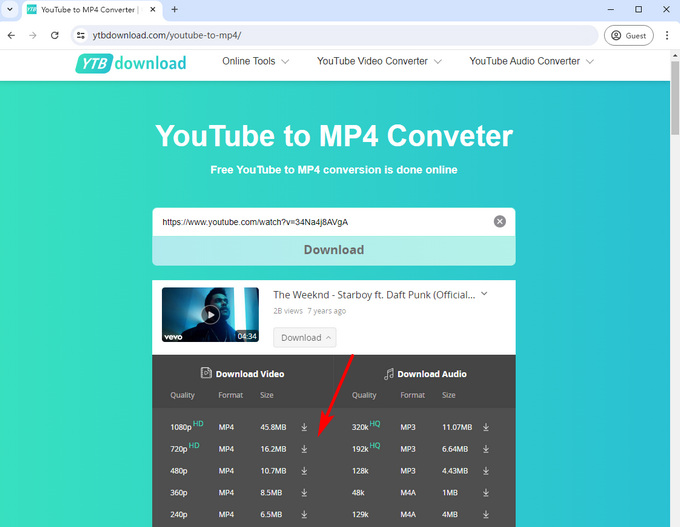This screenshot has height=527, width=680.
Task: Click the 4.43MB size value
Action: point(455,471)
